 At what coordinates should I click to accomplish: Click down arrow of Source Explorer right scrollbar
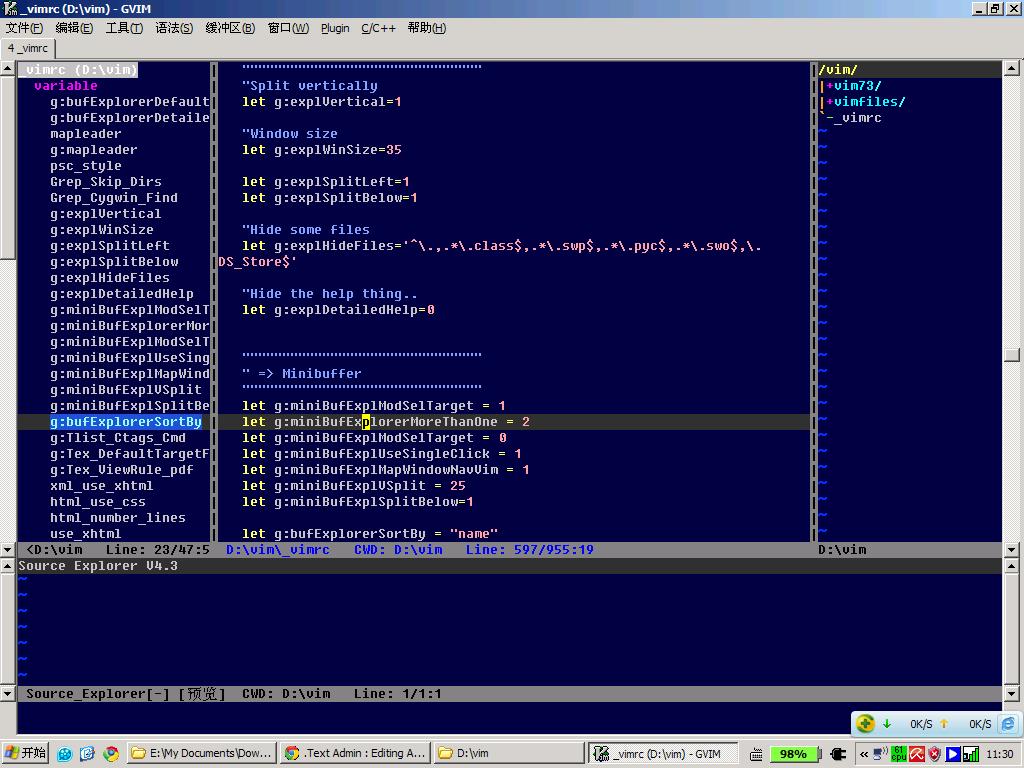(x=1011, y=694)
